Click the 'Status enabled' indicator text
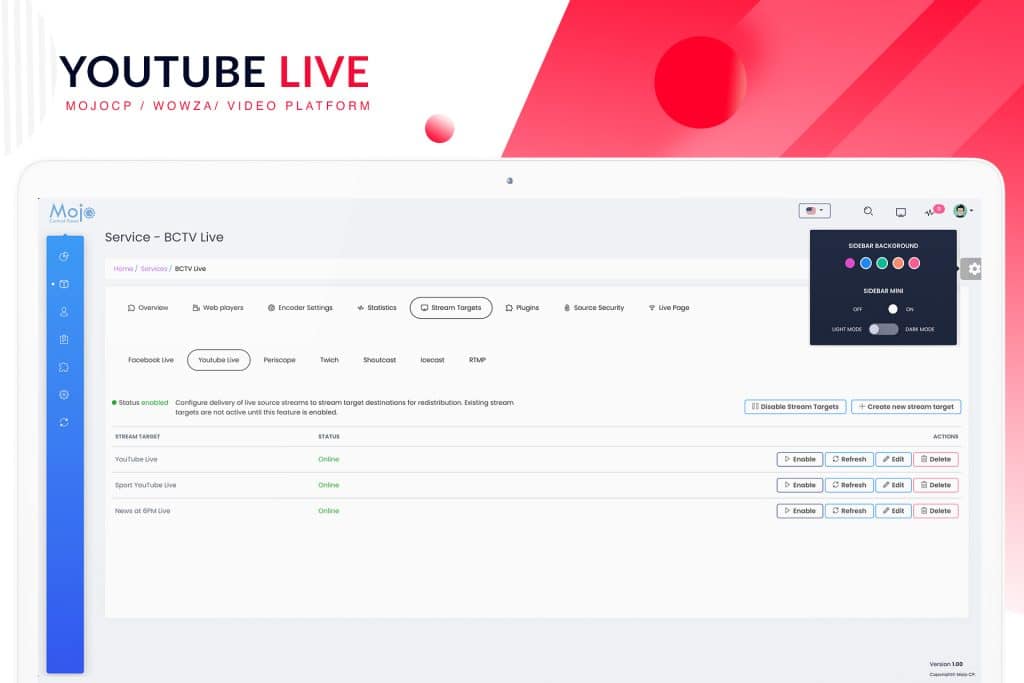 pos(140,403)
